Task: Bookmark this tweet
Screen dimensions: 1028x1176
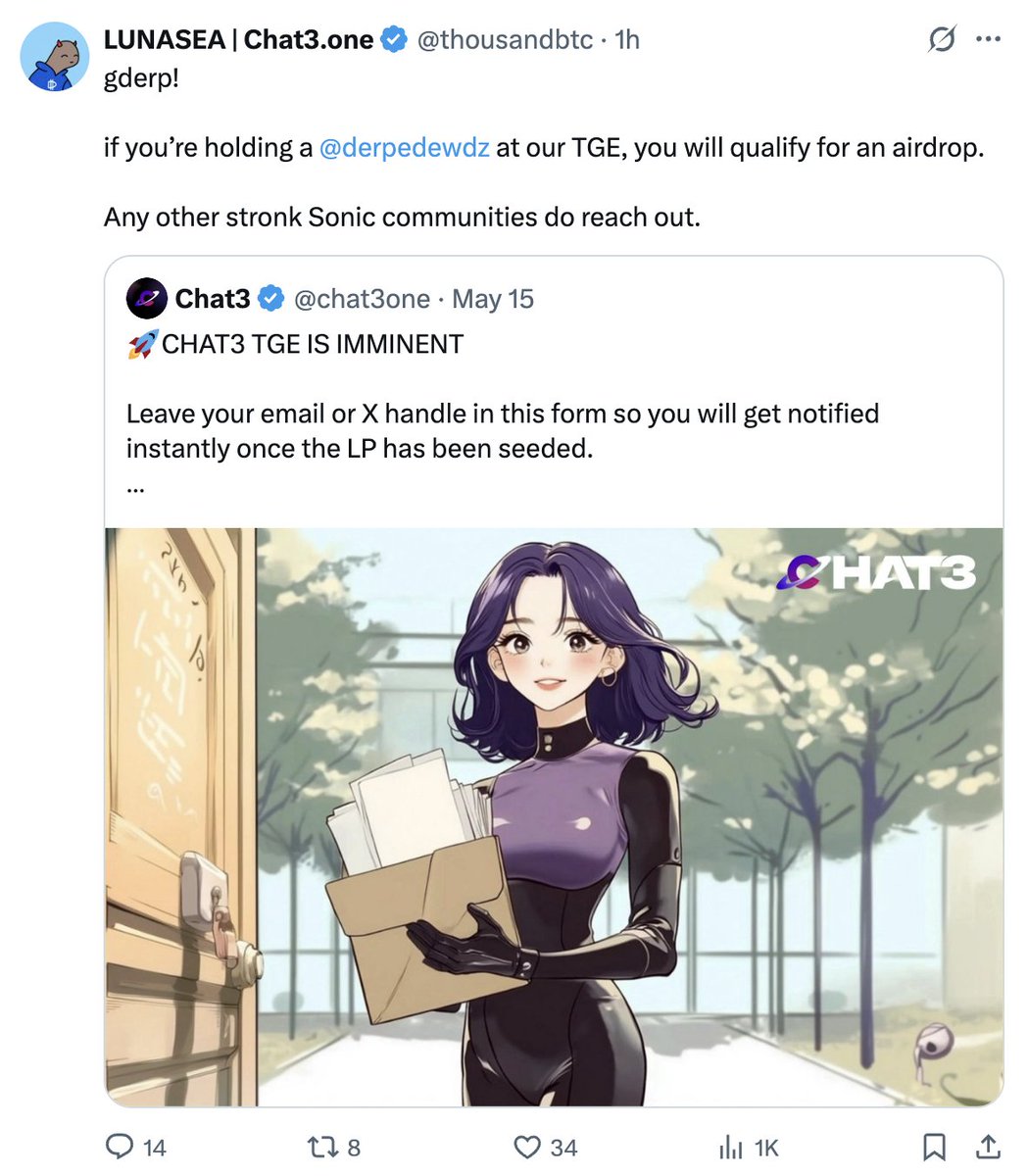Action: [x=935, y=1147]
